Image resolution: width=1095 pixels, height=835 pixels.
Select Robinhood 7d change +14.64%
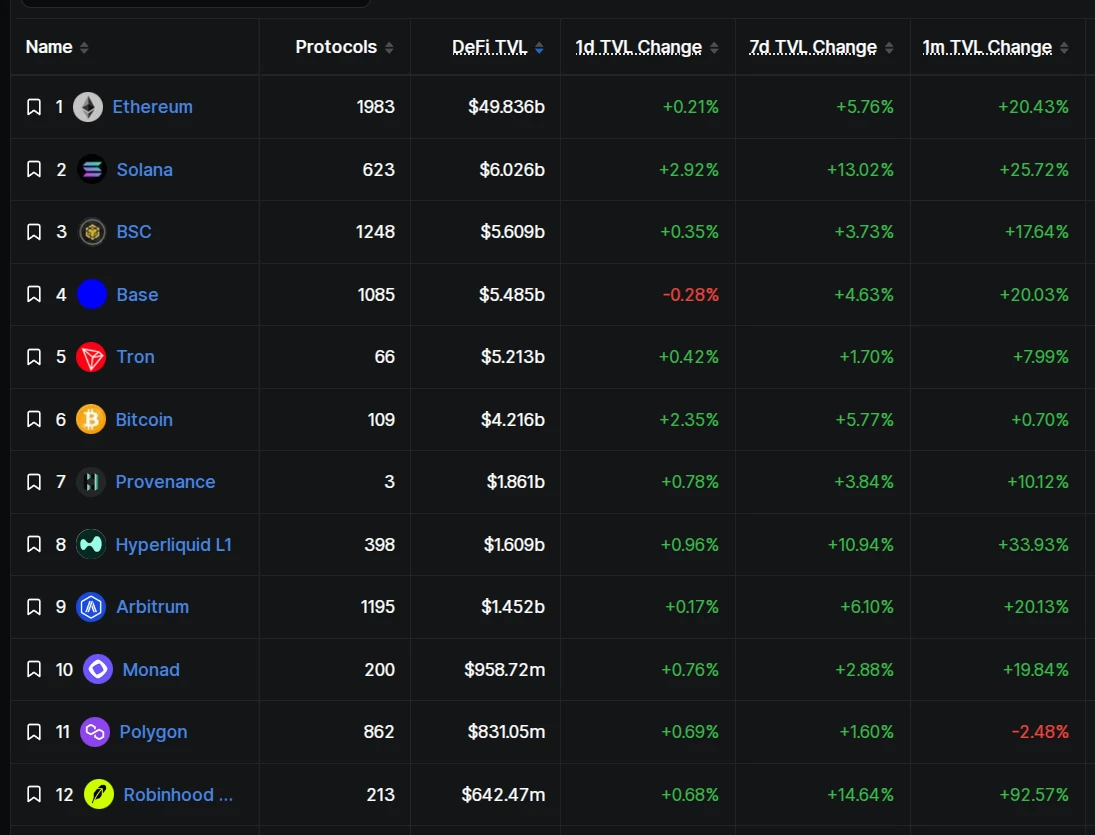(x=860, y=795)
